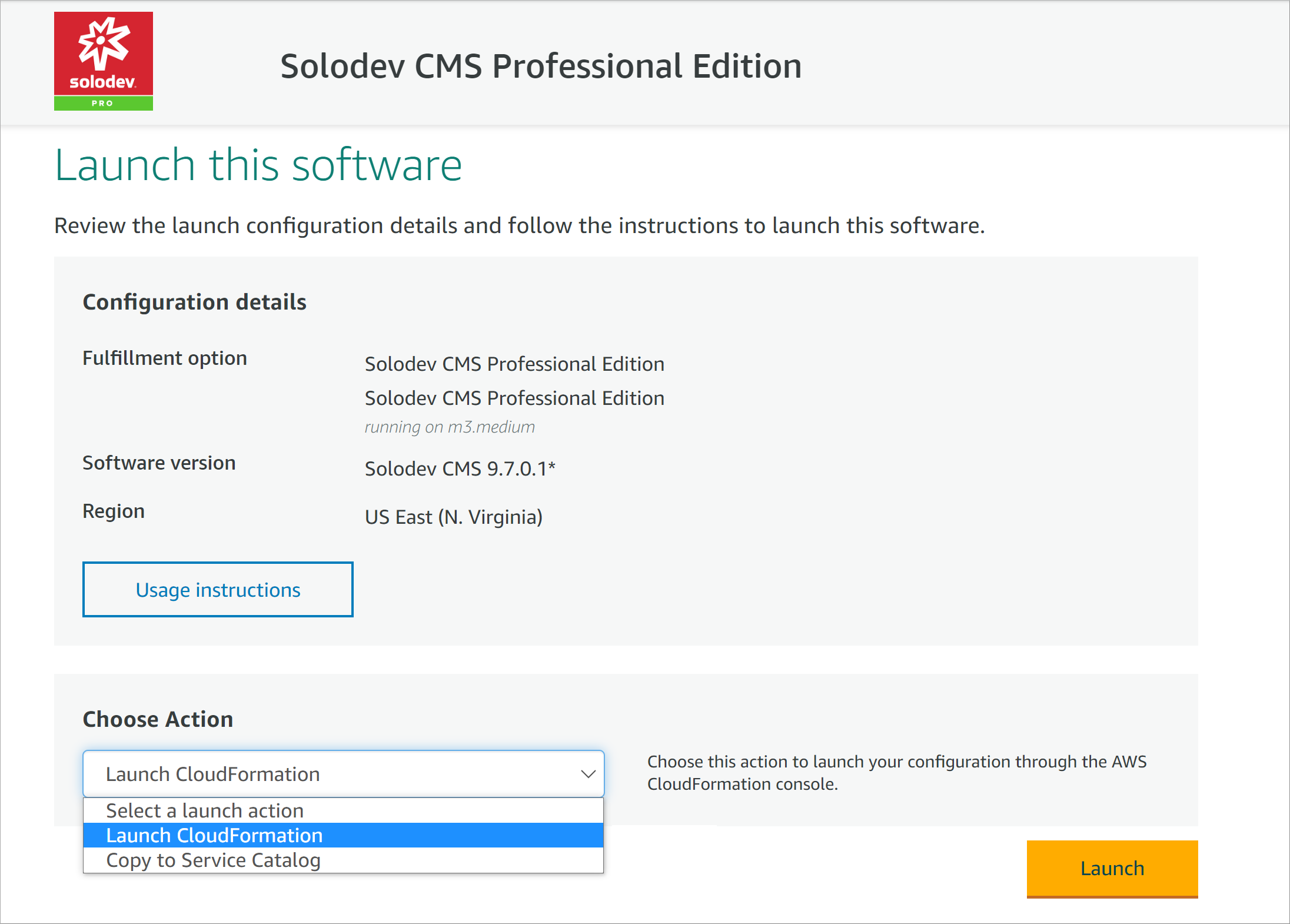1290x924 pixels.
Task: Select the 'Select a launch action' entry
Action: [x=204, y=810]
